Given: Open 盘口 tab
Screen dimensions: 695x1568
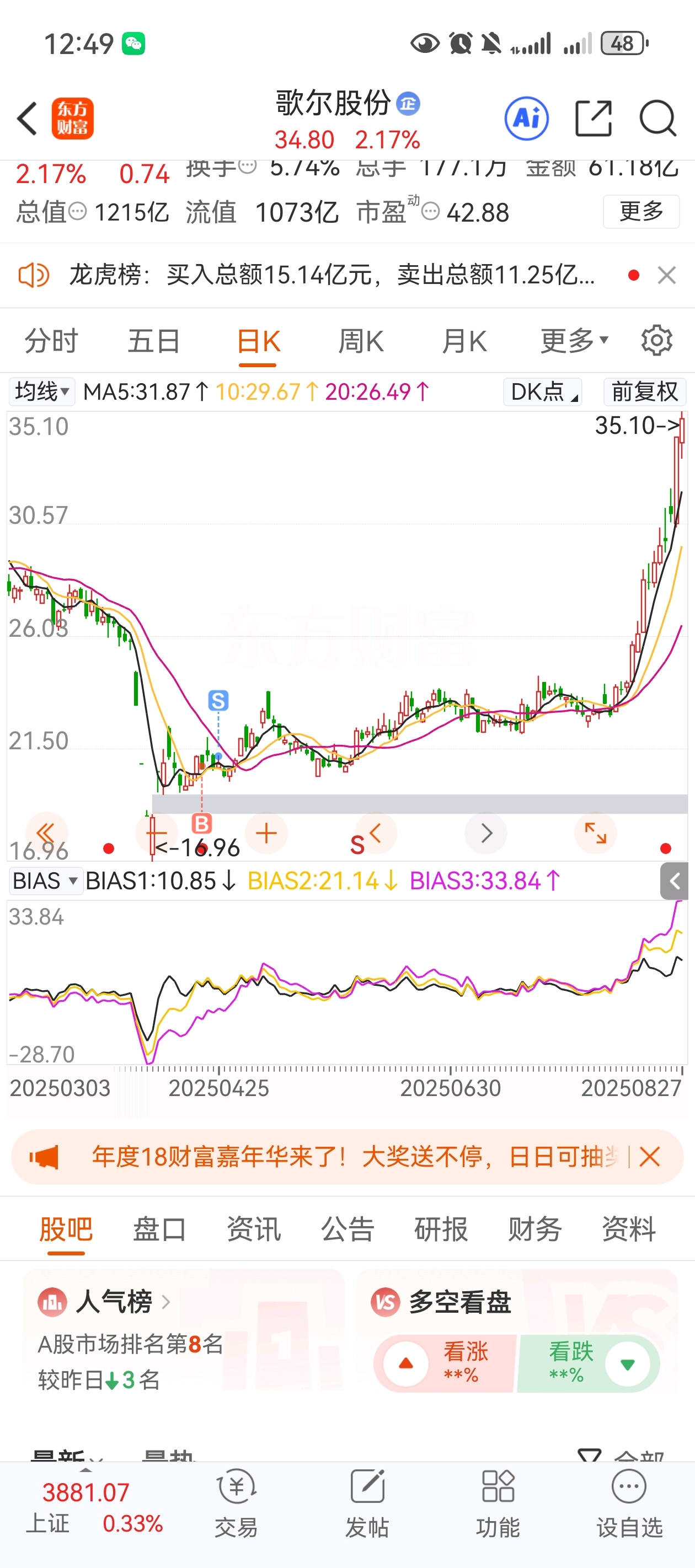Looking at the screenshot, I should [159, 1228].
